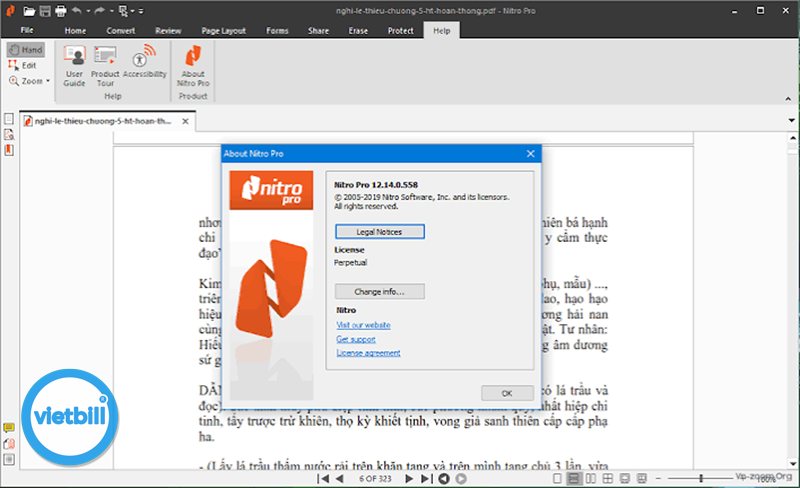Image resolution: width=800 pixels, height=488 pixels.
Task: Go to the first page
Action: tap(322, 479)
